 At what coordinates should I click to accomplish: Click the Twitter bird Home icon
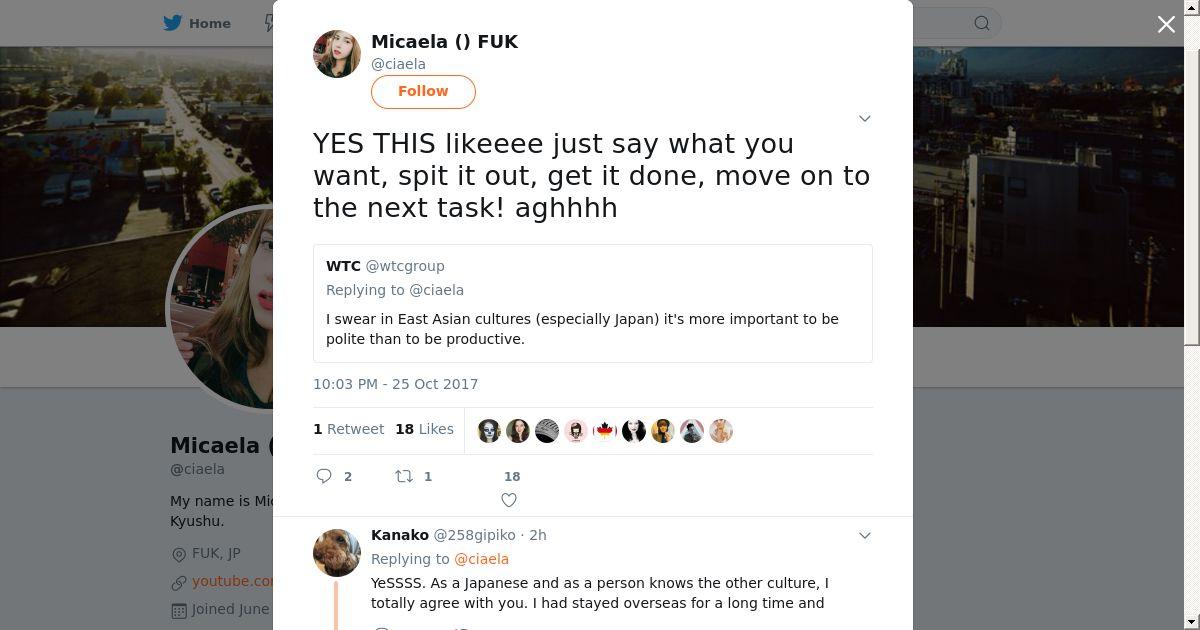173,23
